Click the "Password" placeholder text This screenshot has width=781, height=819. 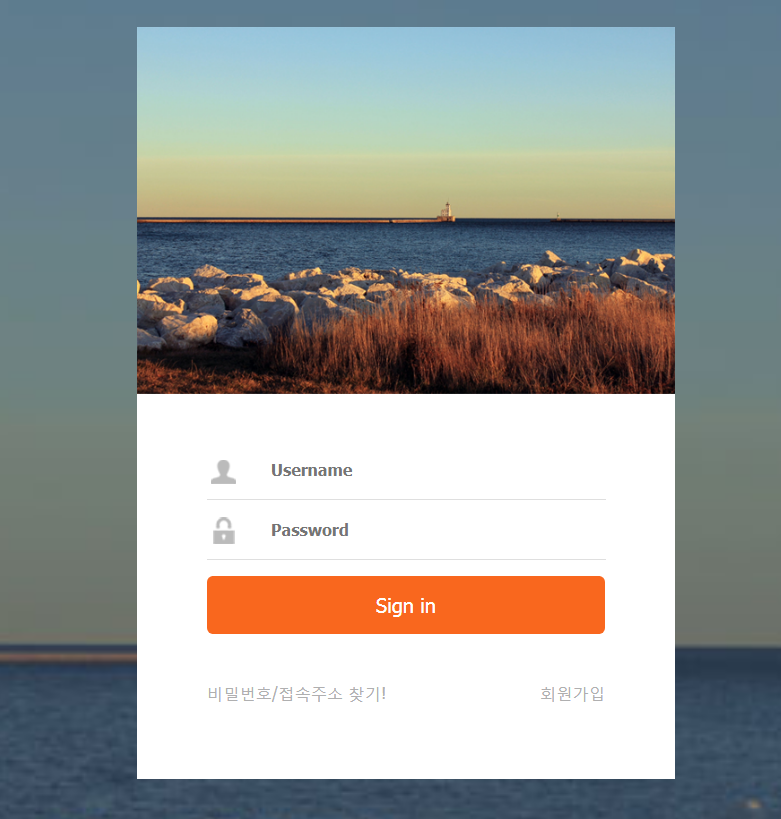pyautogui.click(x=310, y=530)
